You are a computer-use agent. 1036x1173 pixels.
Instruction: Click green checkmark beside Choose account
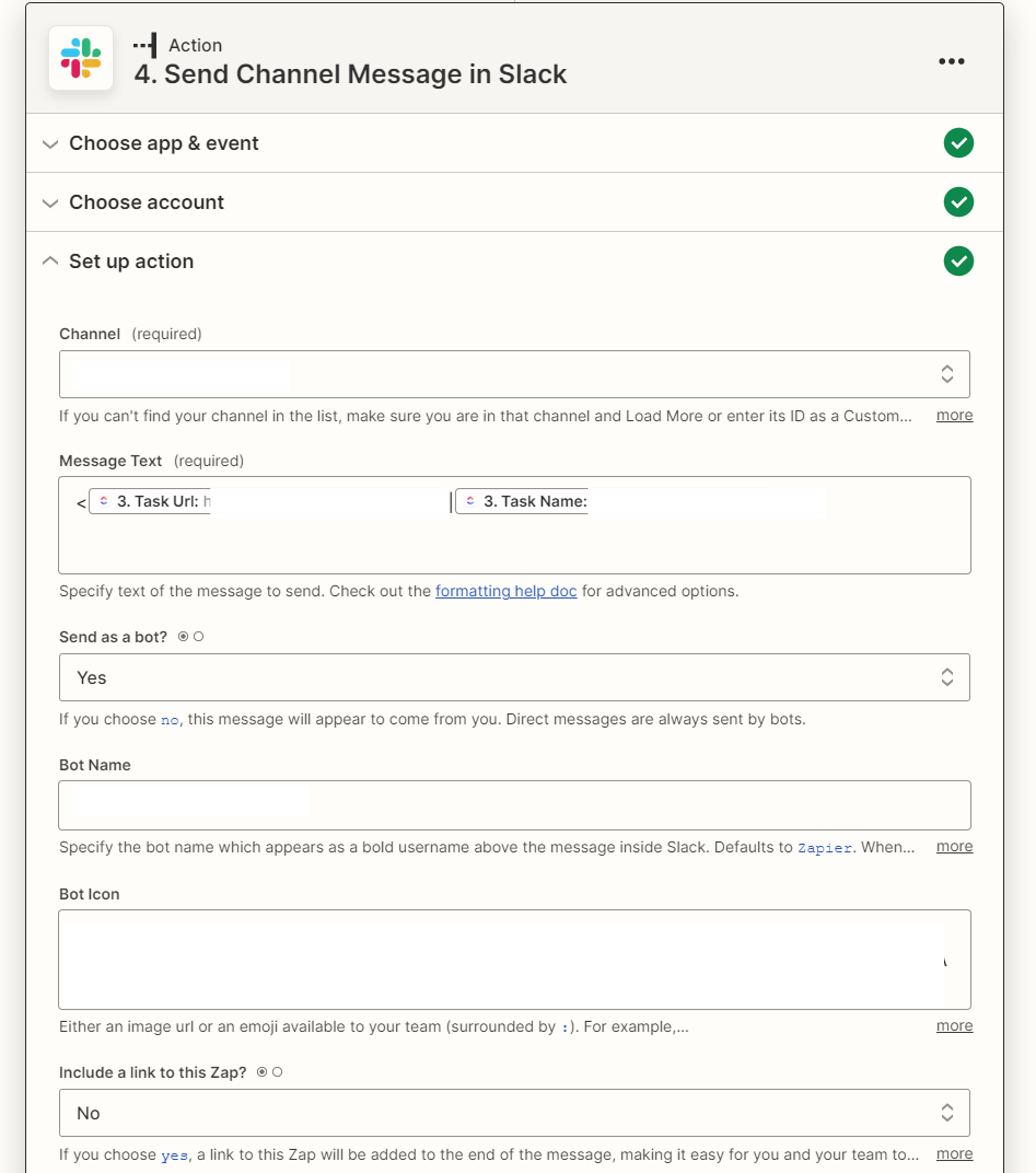point(958,202)
